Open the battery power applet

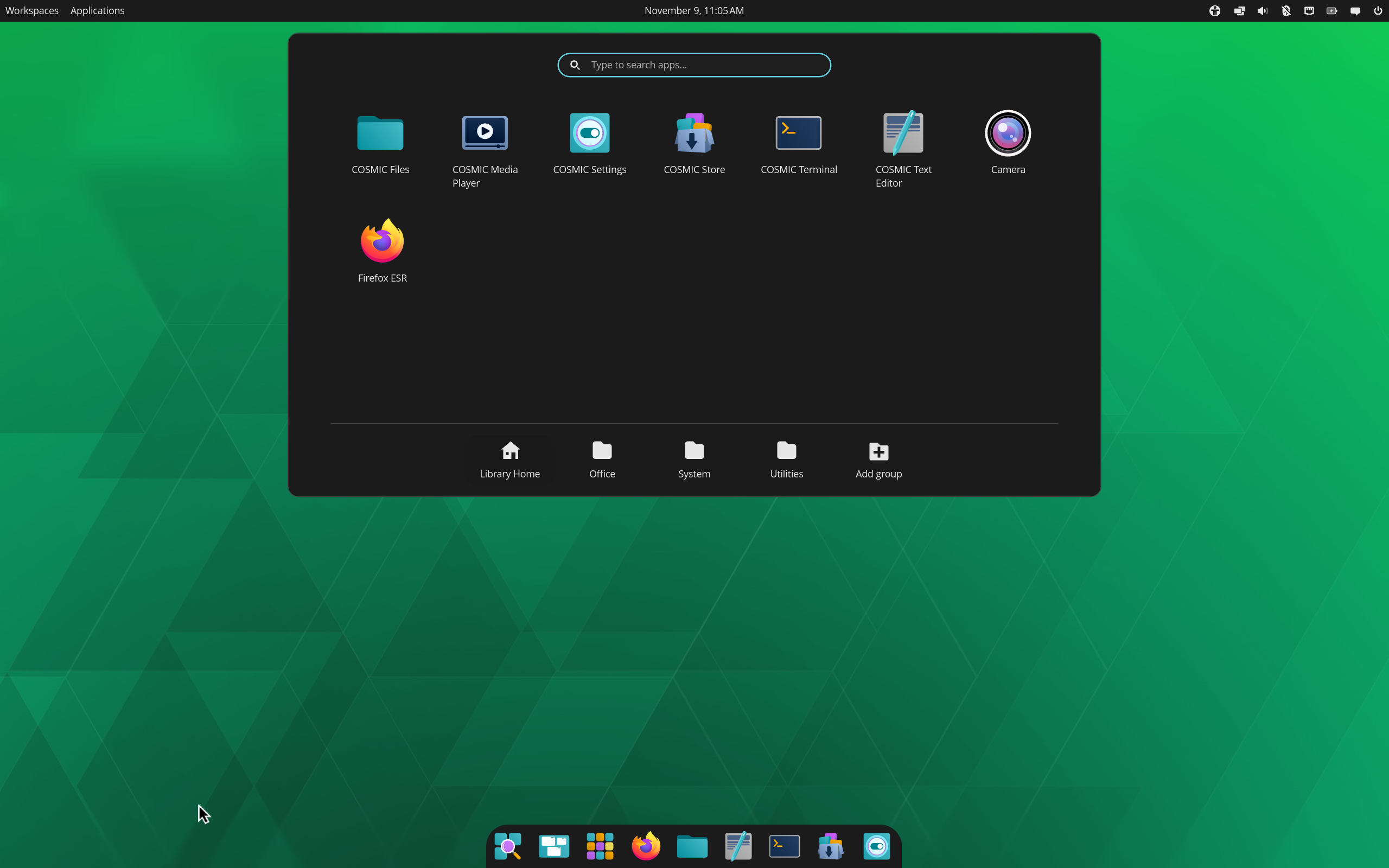coord(1331,10)
